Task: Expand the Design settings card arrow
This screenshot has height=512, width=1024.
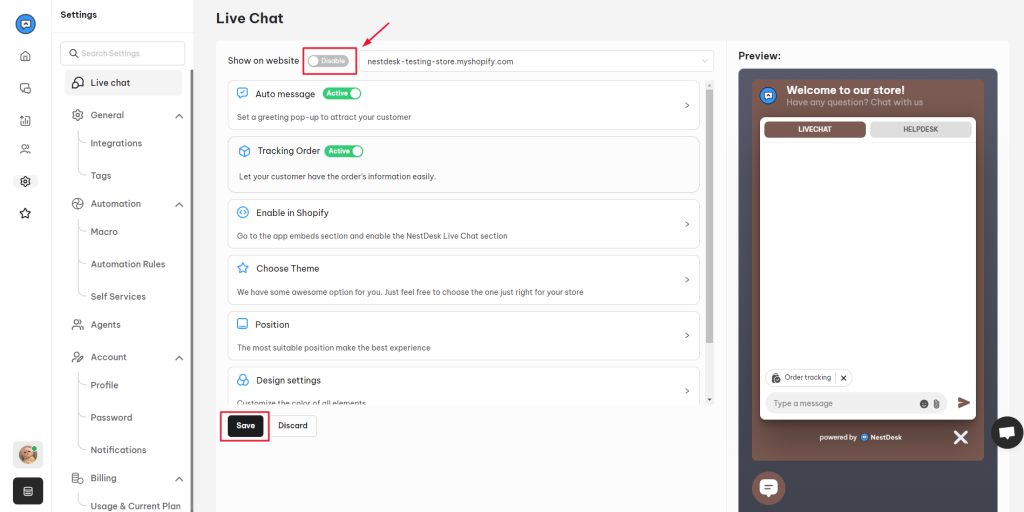Action: tap(687, 391)
